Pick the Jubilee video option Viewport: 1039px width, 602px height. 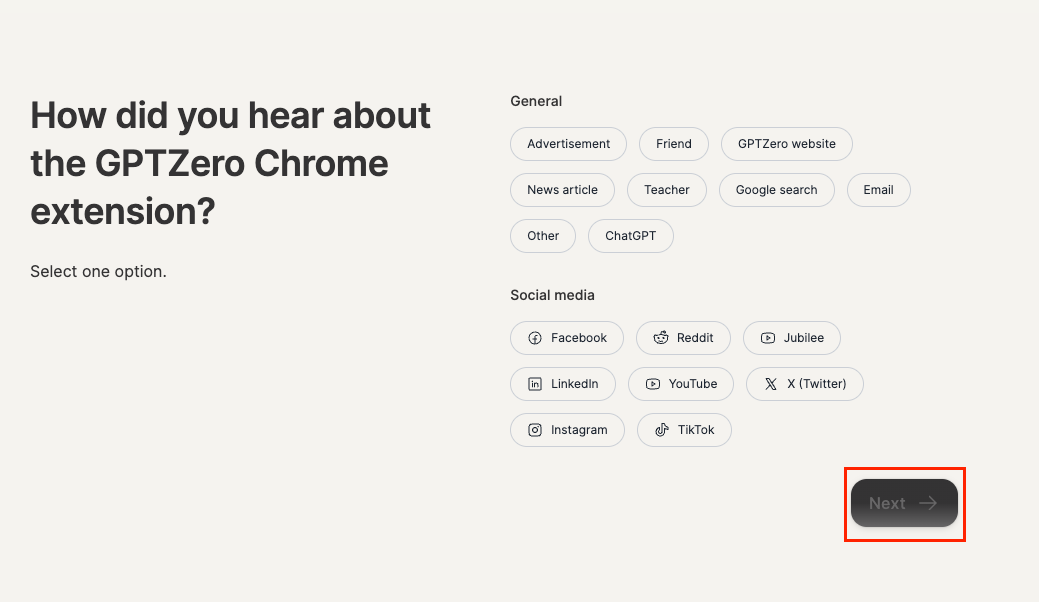(x=791, y=338)
